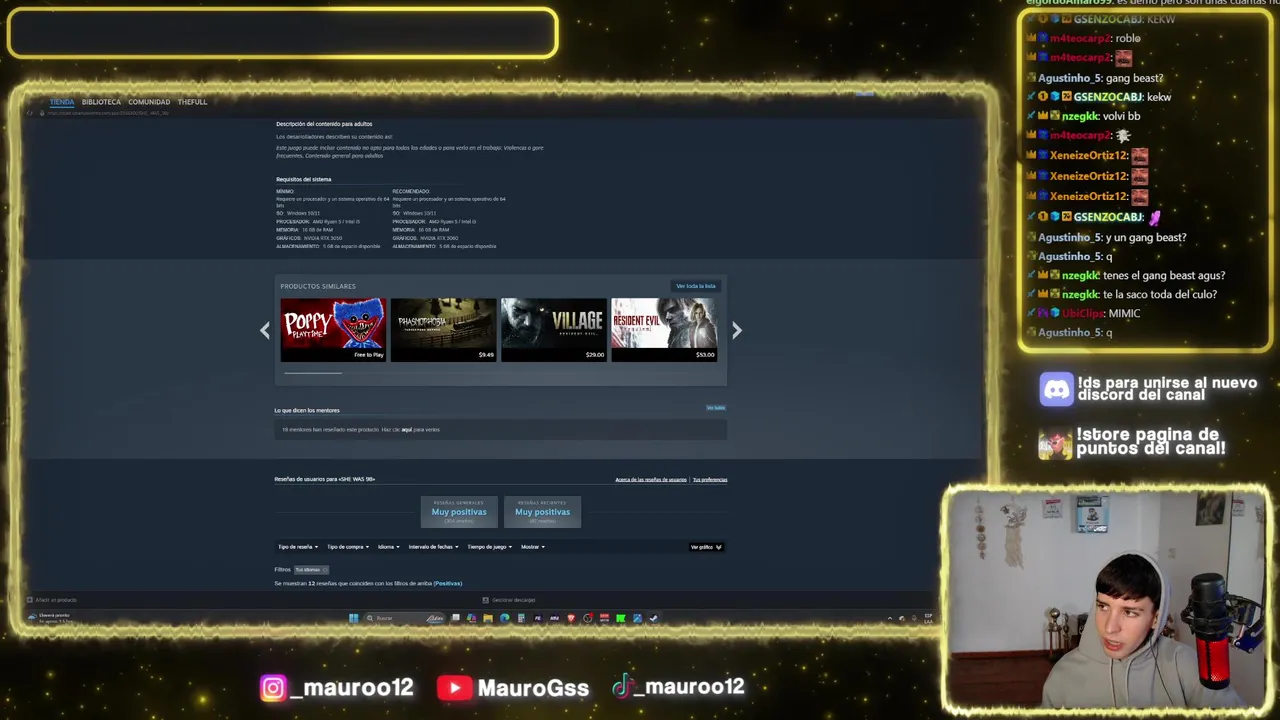The image size is (1280, 720).
Task: Open 'Tus preferencias' link
Action: click(710, 480)
